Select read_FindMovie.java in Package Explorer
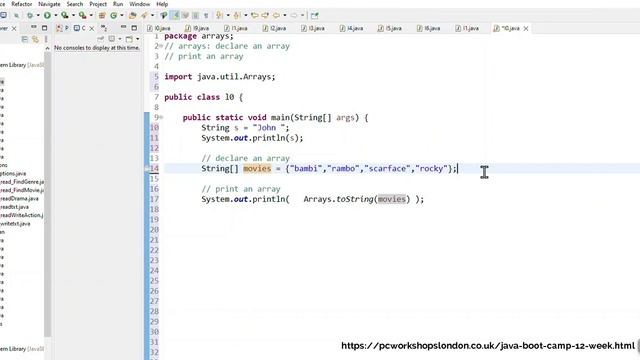 pyautogui.click(x=22, y=190)
